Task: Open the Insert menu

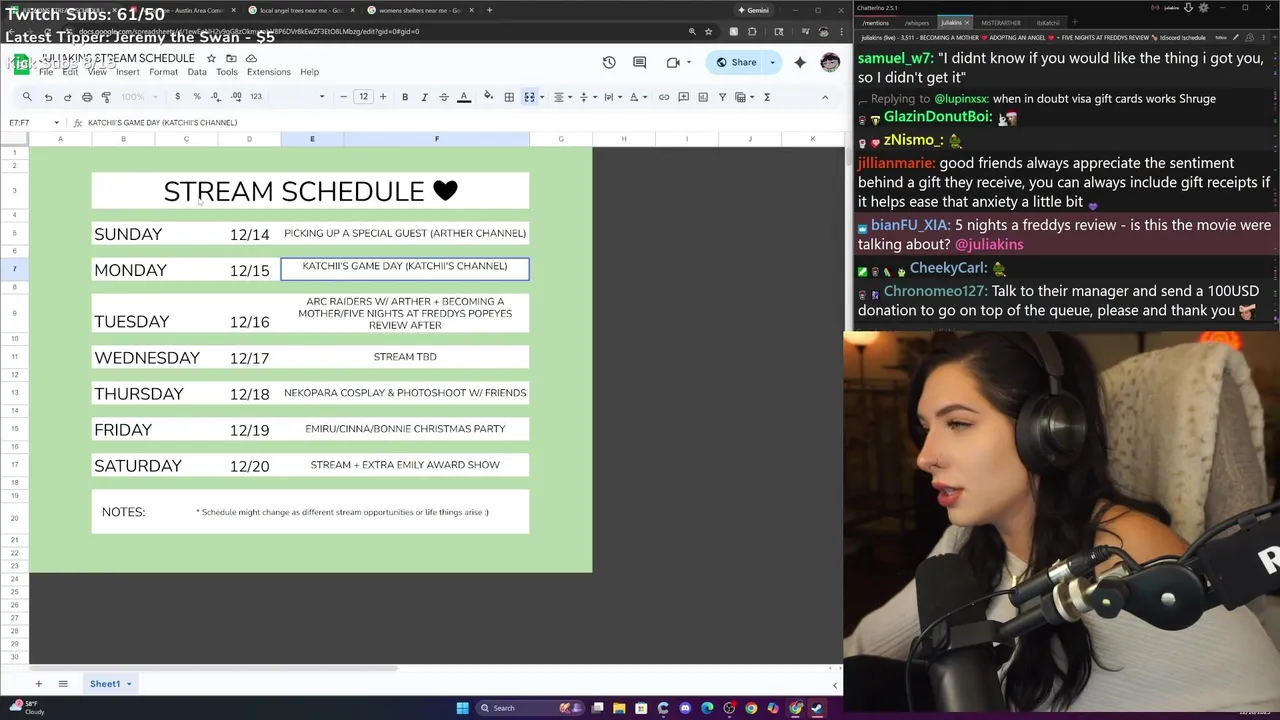Action: click(127, 72)
